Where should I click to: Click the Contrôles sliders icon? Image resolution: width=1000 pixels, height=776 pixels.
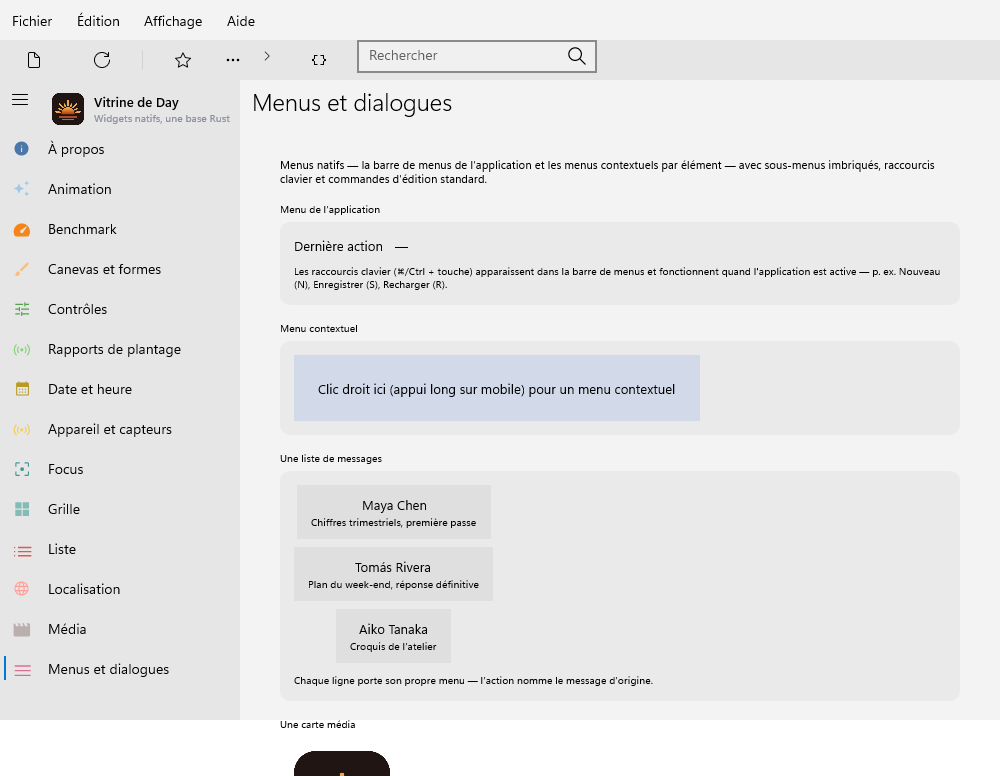pyautogui.click(x=22, y=309)
